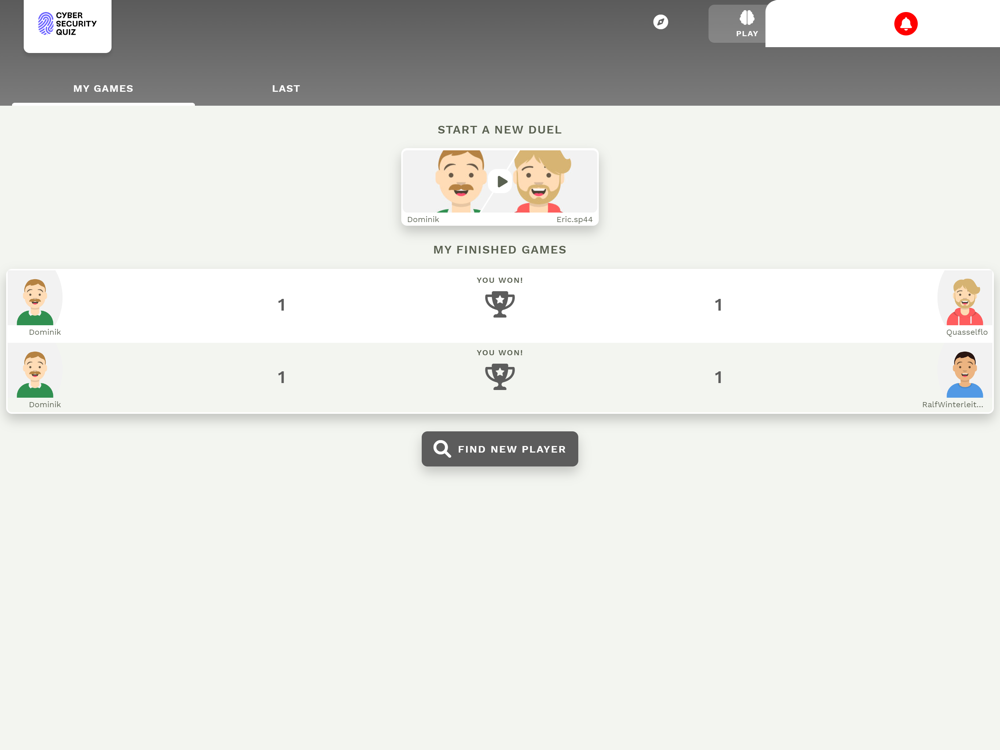This screenshot has height=750, width=1000.
Task: Switch to the Last tab
Action: (x=286, y=89)
